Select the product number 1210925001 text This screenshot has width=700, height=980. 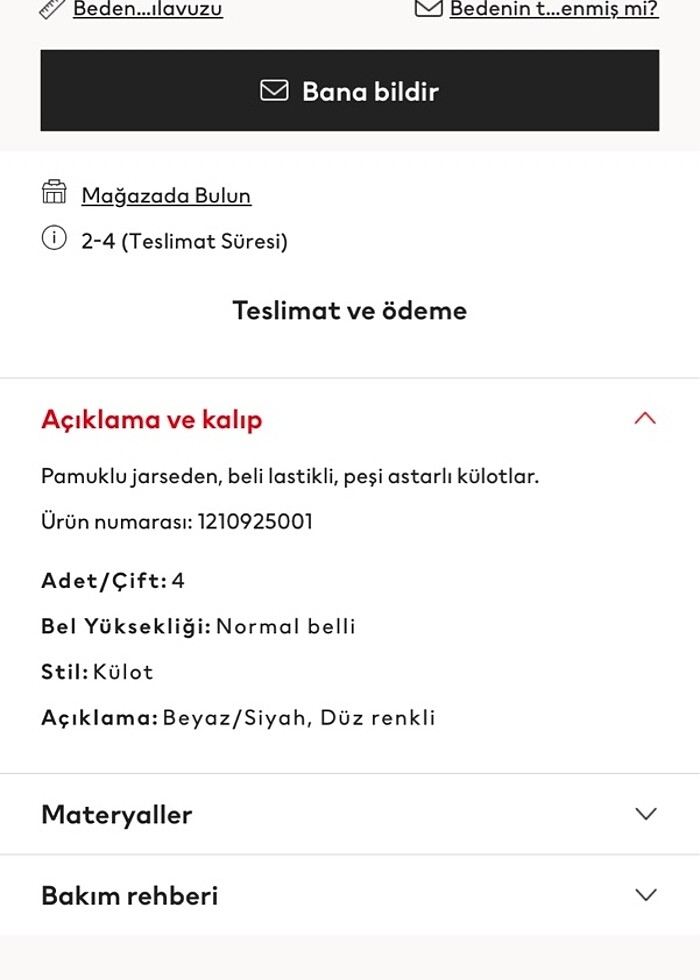[x=255, y=521]
